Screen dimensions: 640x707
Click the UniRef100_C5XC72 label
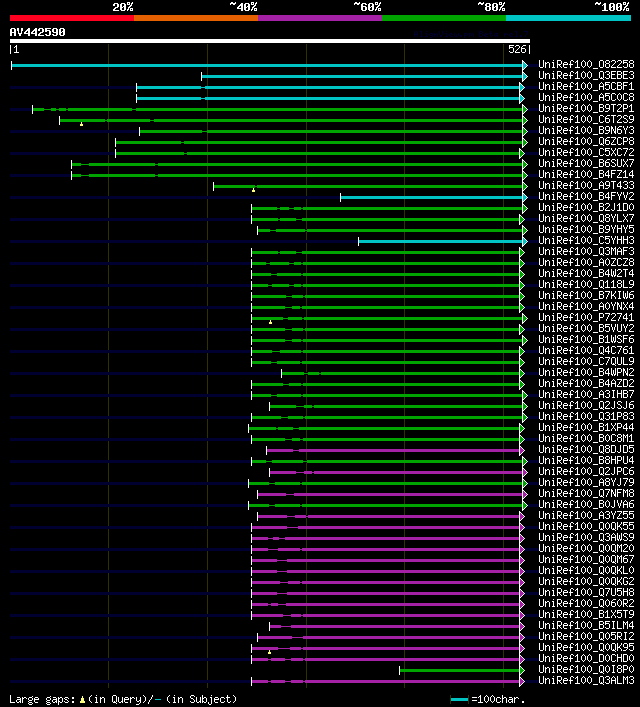586,152
